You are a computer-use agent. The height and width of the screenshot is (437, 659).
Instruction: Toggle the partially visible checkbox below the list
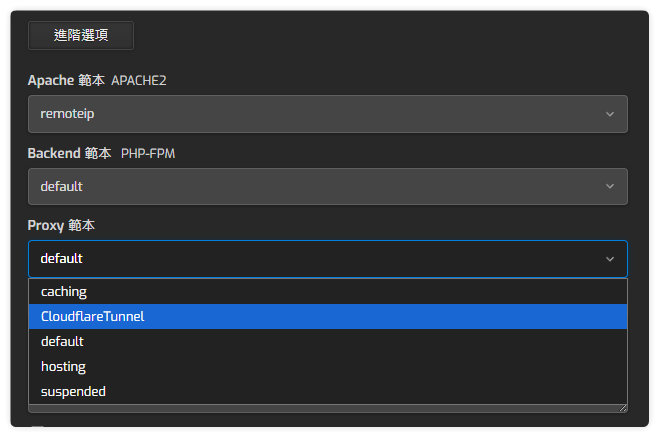(38, 429)
